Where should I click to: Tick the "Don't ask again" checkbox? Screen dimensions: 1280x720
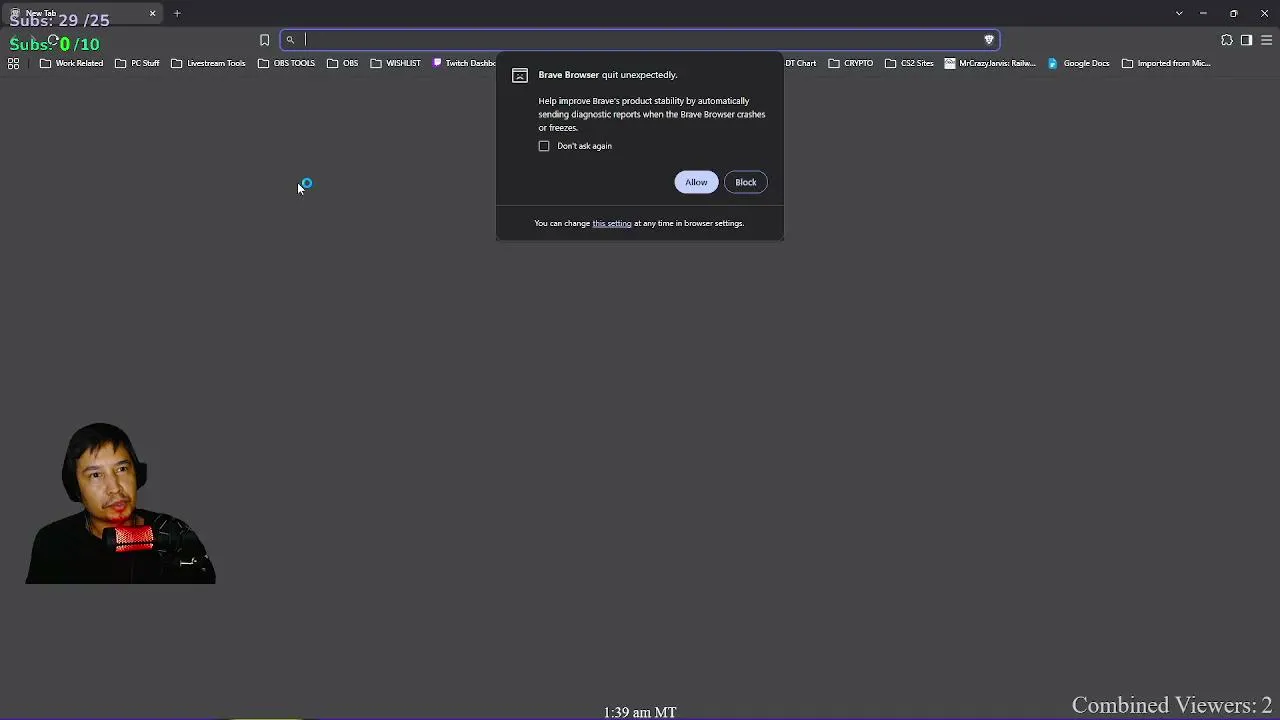544,146
